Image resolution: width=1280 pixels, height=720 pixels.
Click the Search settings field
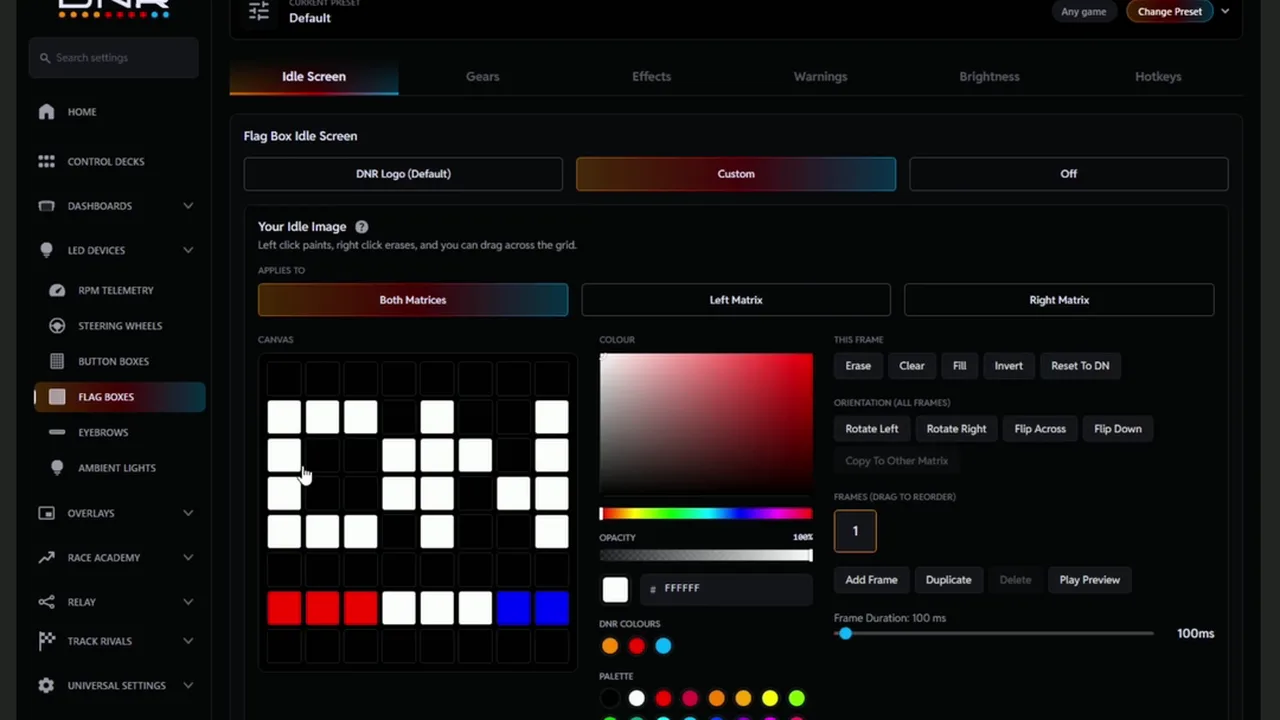(114, 58)
